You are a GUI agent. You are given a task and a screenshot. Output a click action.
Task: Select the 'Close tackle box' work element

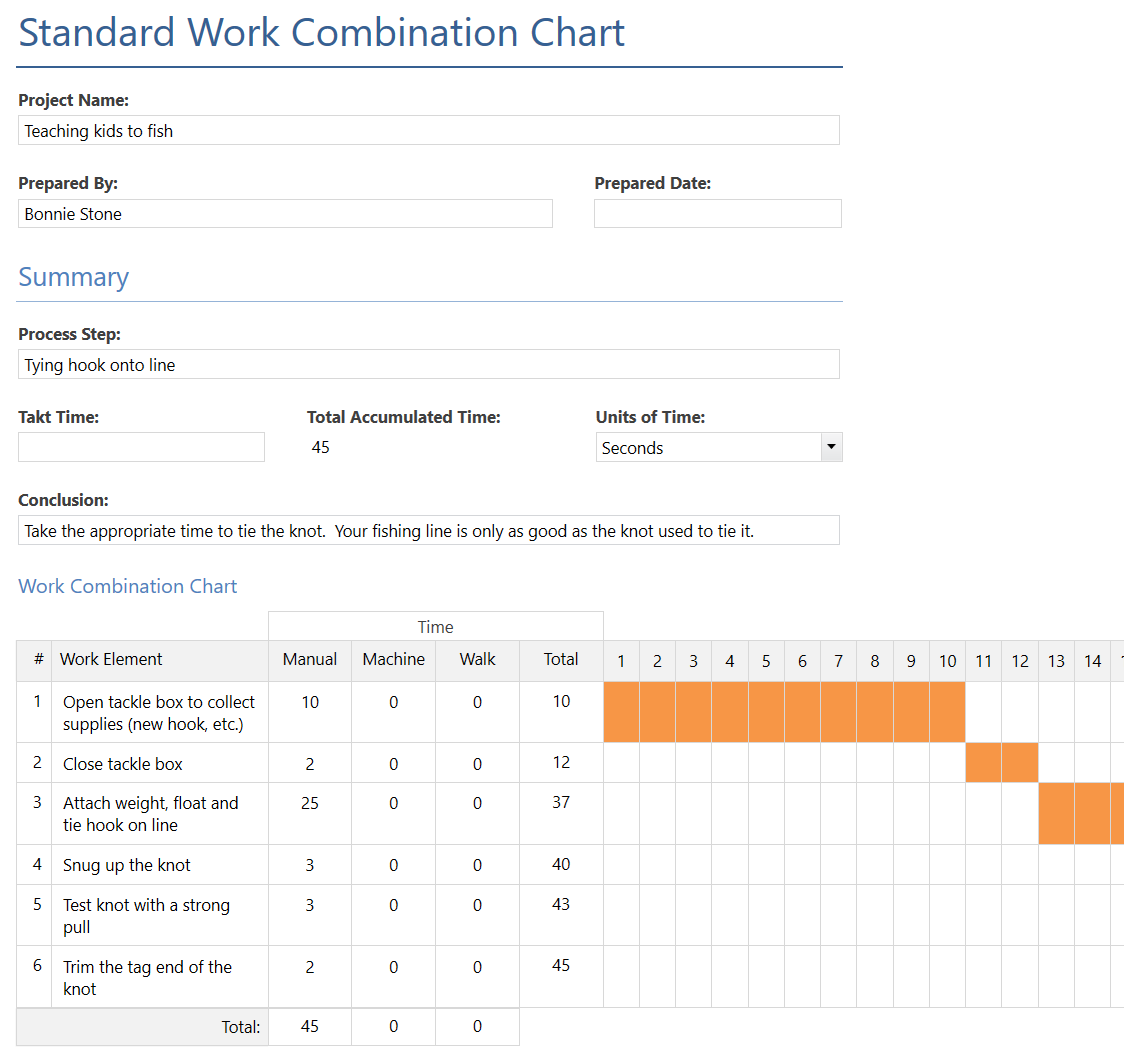(x=123, y=764)
